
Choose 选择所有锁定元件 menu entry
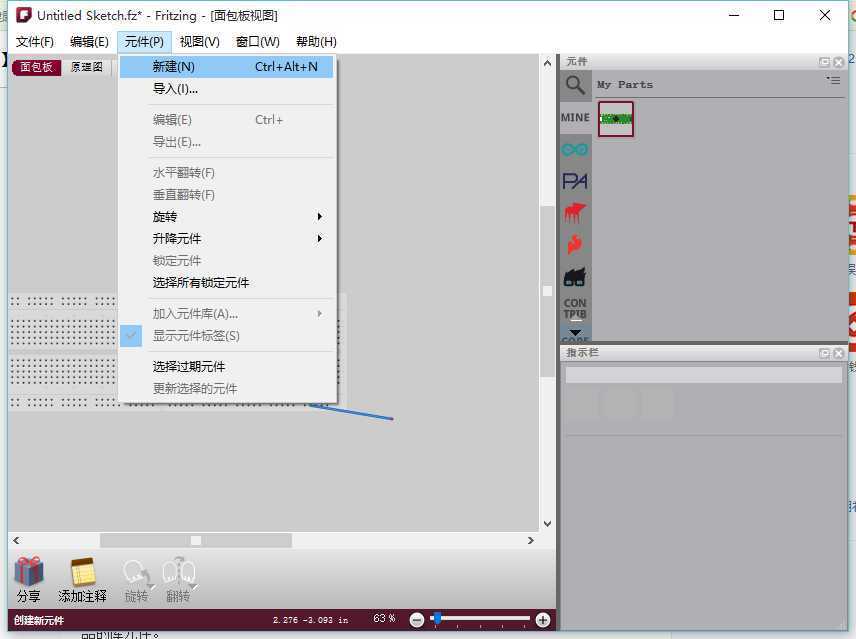tap(226, 283)
